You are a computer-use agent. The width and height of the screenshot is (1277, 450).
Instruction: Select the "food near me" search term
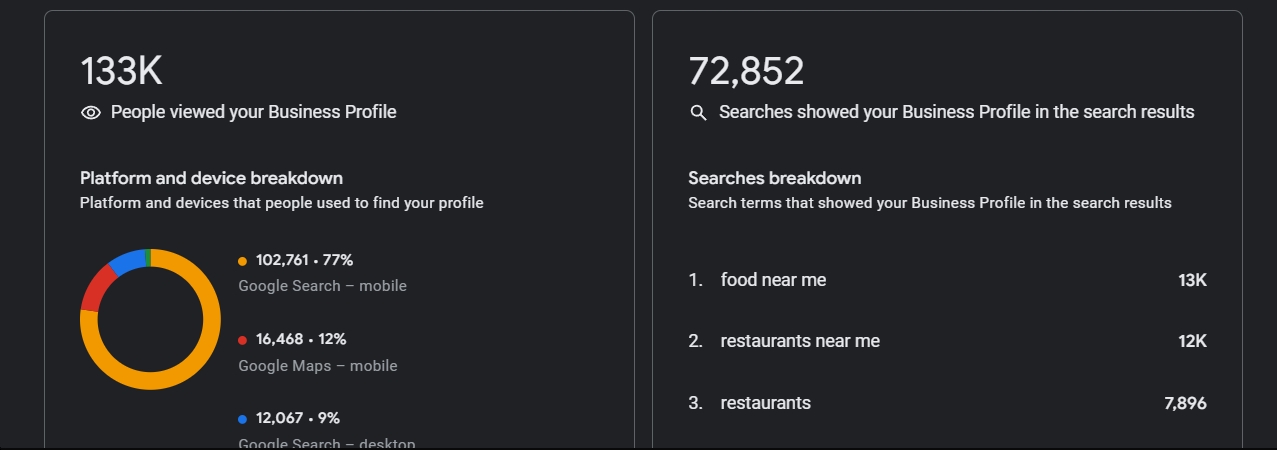click(773, 280)
